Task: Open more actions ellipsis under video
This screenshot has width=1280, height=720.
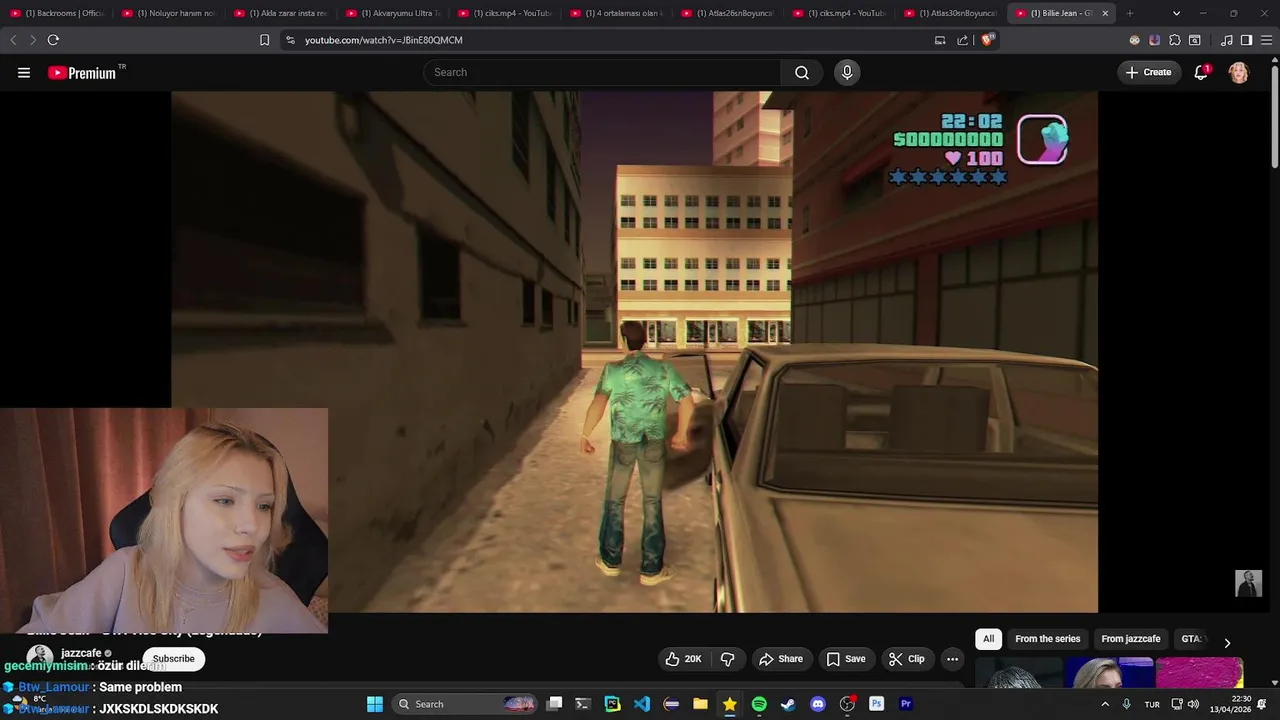Action: (x=952, y=659)
